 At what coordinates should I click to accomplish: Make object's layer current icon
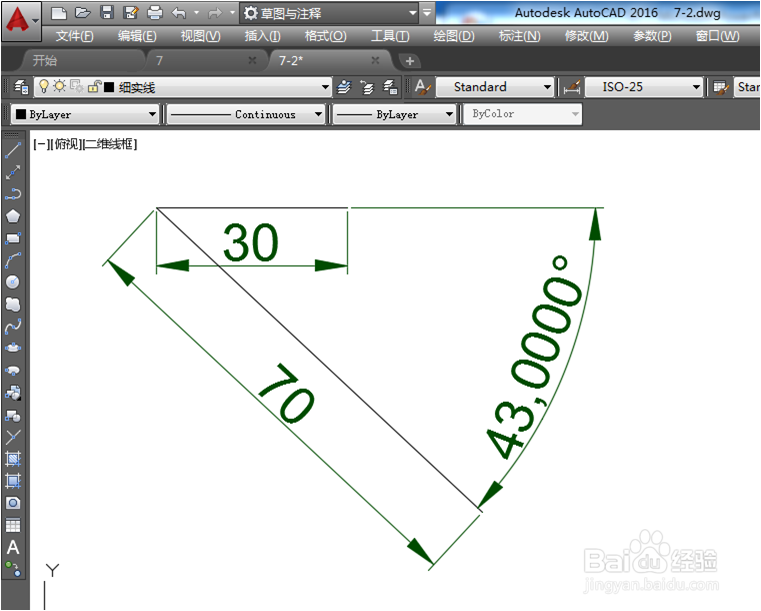pos(345,87)
